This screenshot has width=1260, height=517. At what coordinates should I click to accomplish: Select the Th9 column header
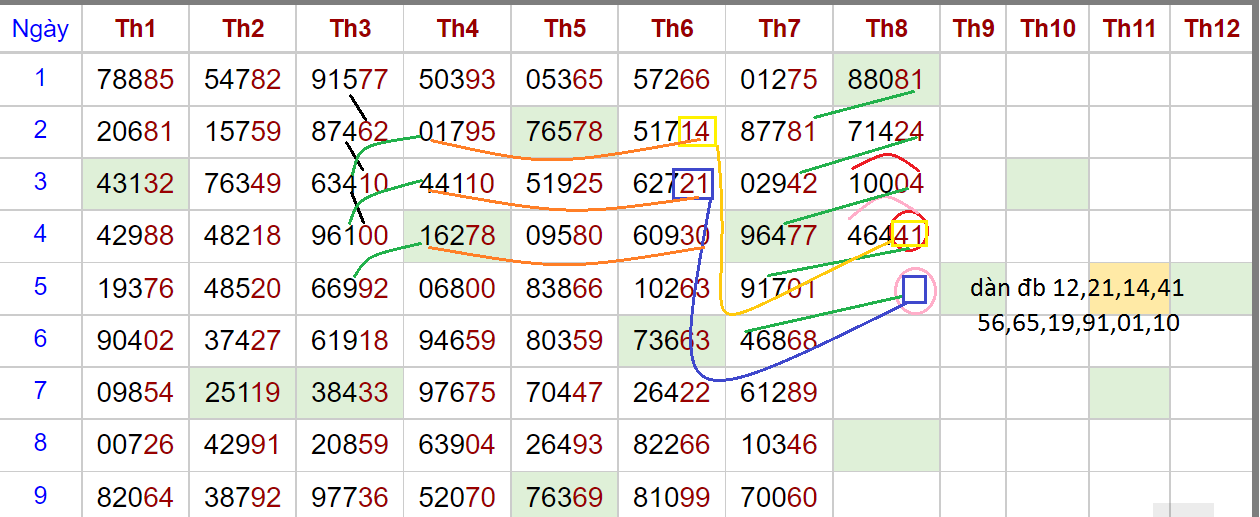[x=973, y=29]
